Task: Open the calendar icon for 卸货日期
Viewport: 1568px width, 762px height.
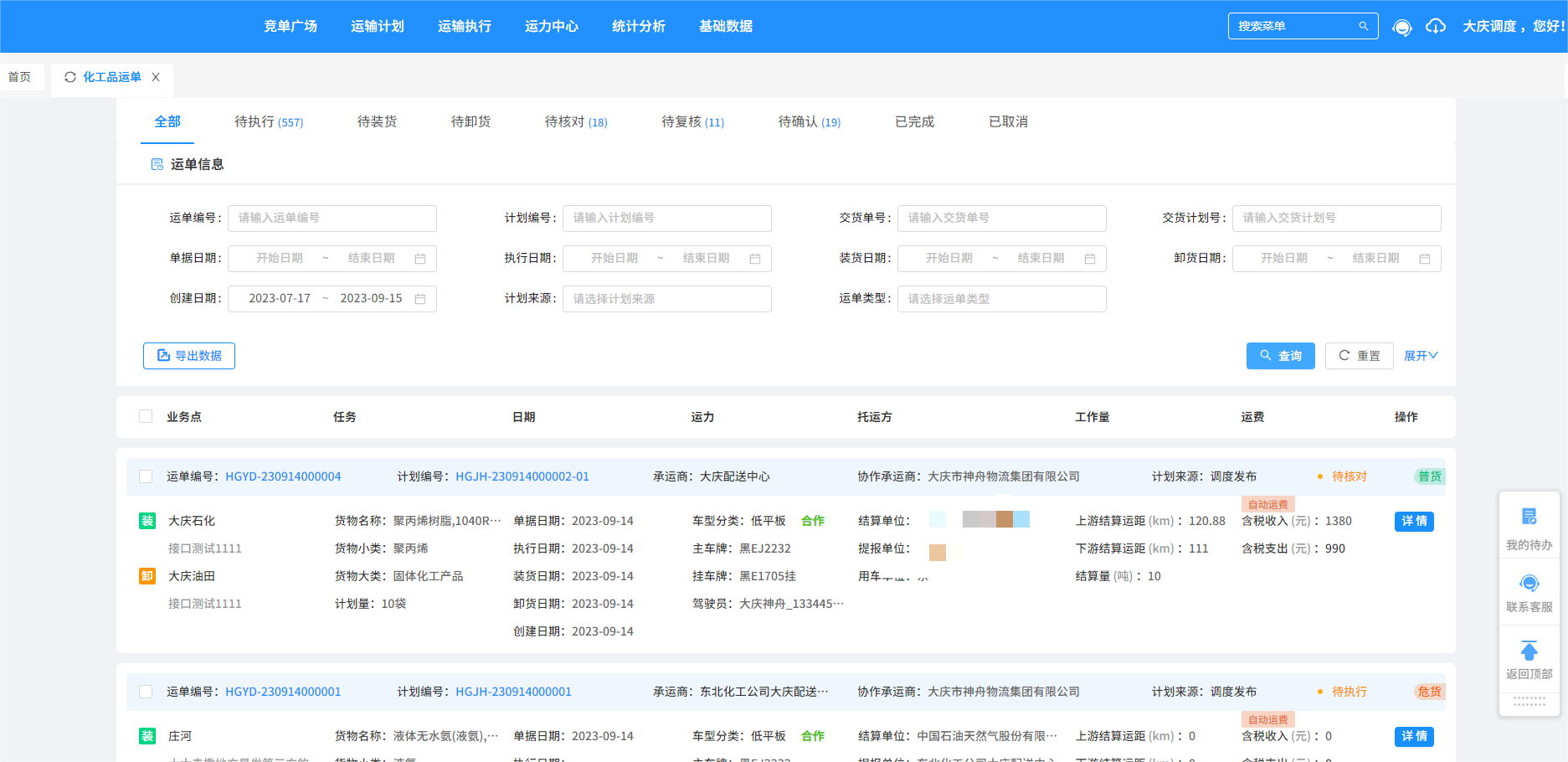Action: click(x=1425, y=259)
